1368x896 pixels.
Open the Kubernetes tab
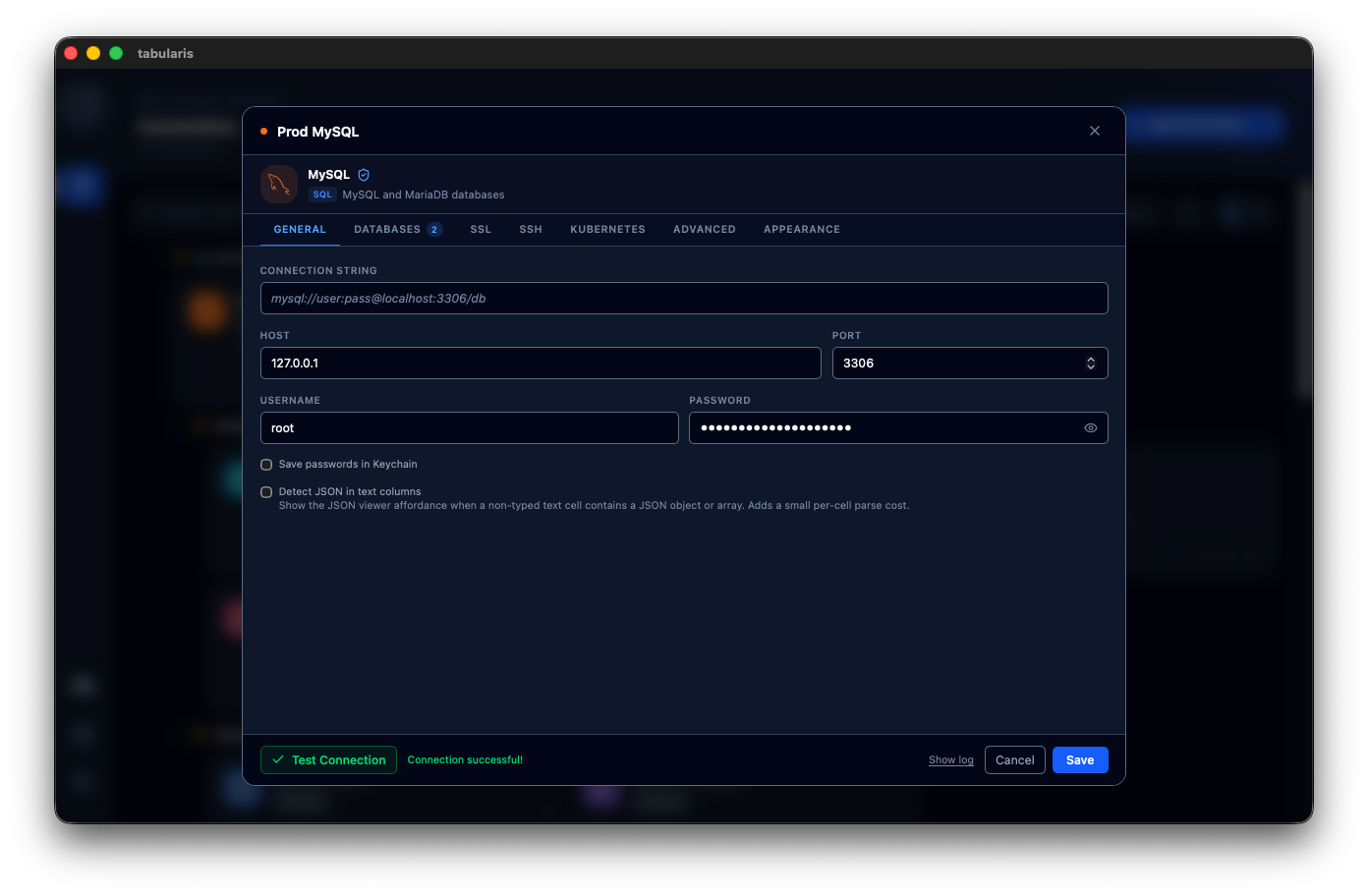(x=608, y=230)
